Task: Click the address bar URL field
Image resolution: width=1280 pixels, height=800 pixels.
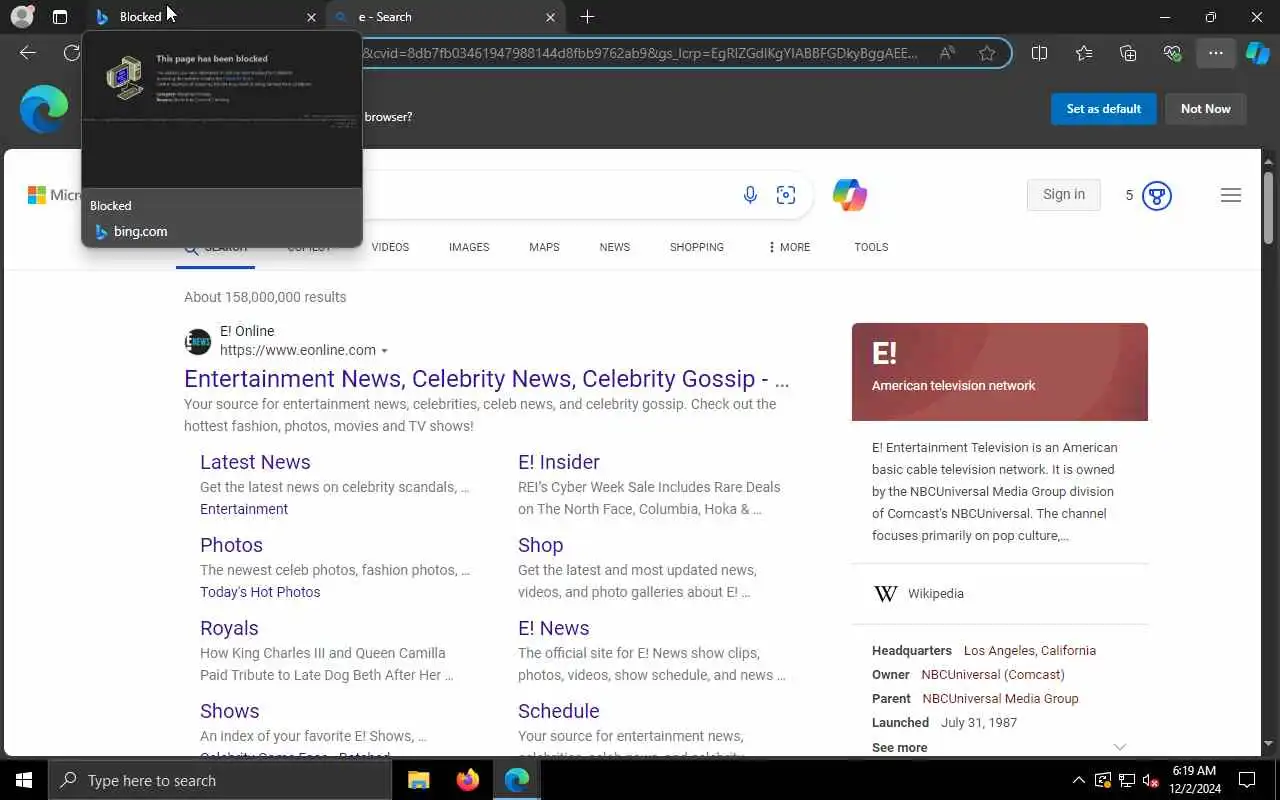Action: point(640,53)
